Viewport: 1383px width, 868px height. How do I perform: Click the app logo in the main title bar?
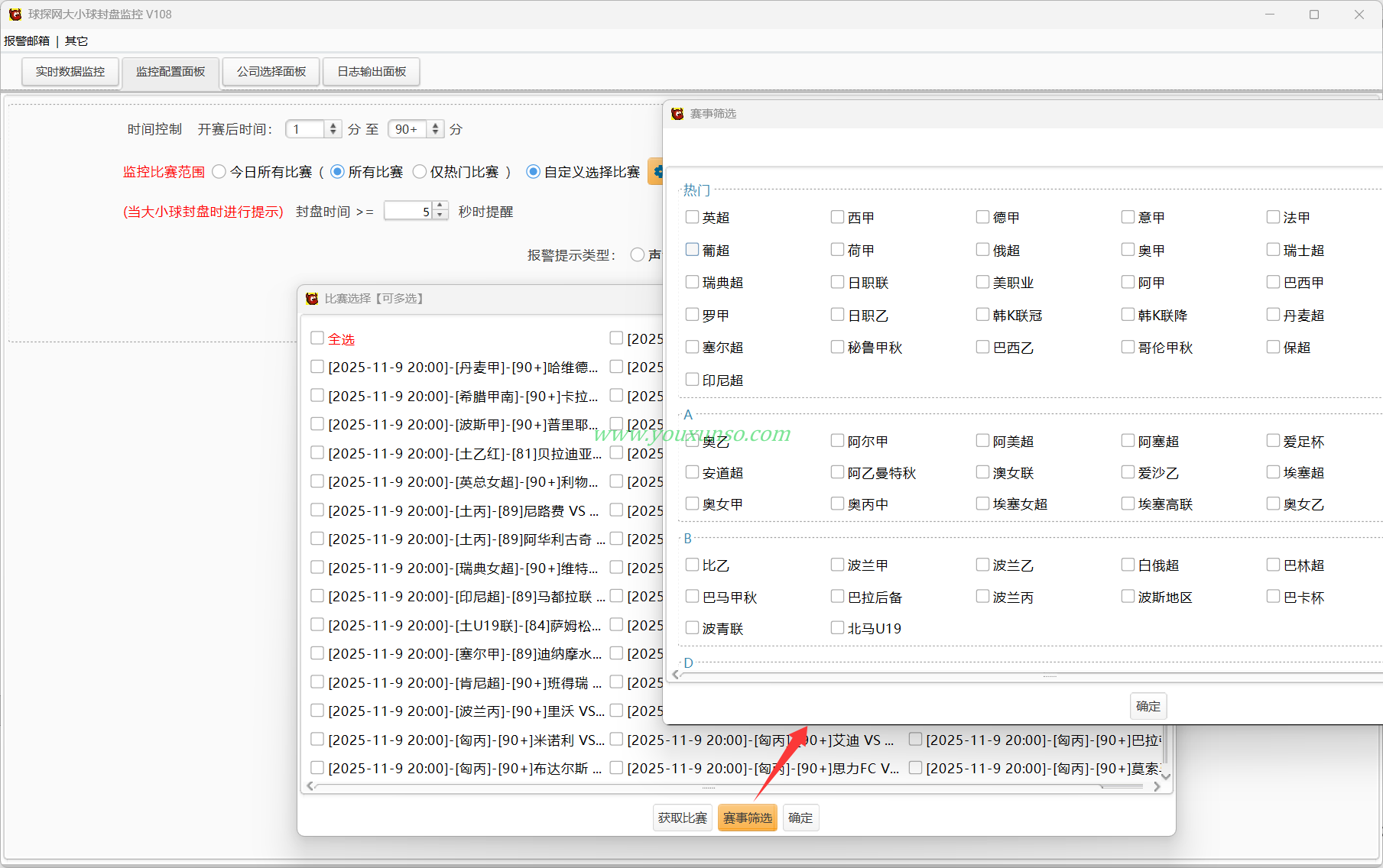pyautogui.click(x=15, y=15)
